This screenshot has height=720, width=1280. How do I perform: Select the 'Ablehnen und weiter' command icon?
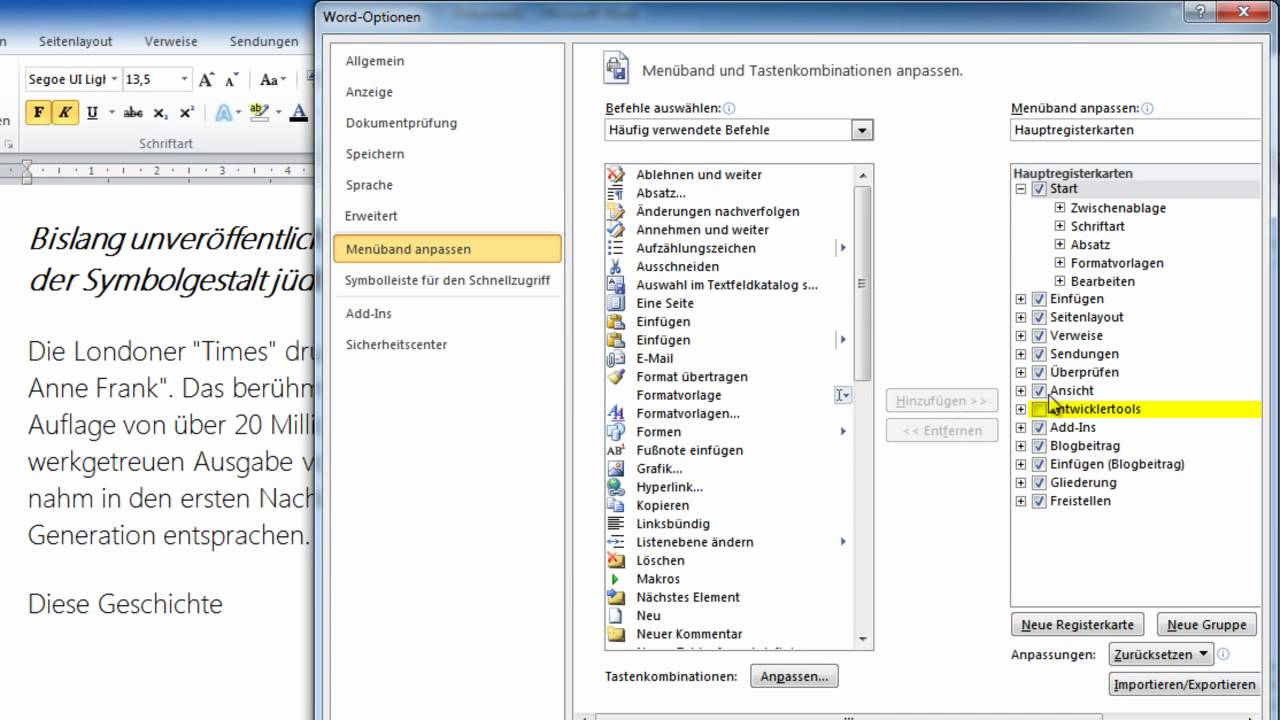point(616,174)
